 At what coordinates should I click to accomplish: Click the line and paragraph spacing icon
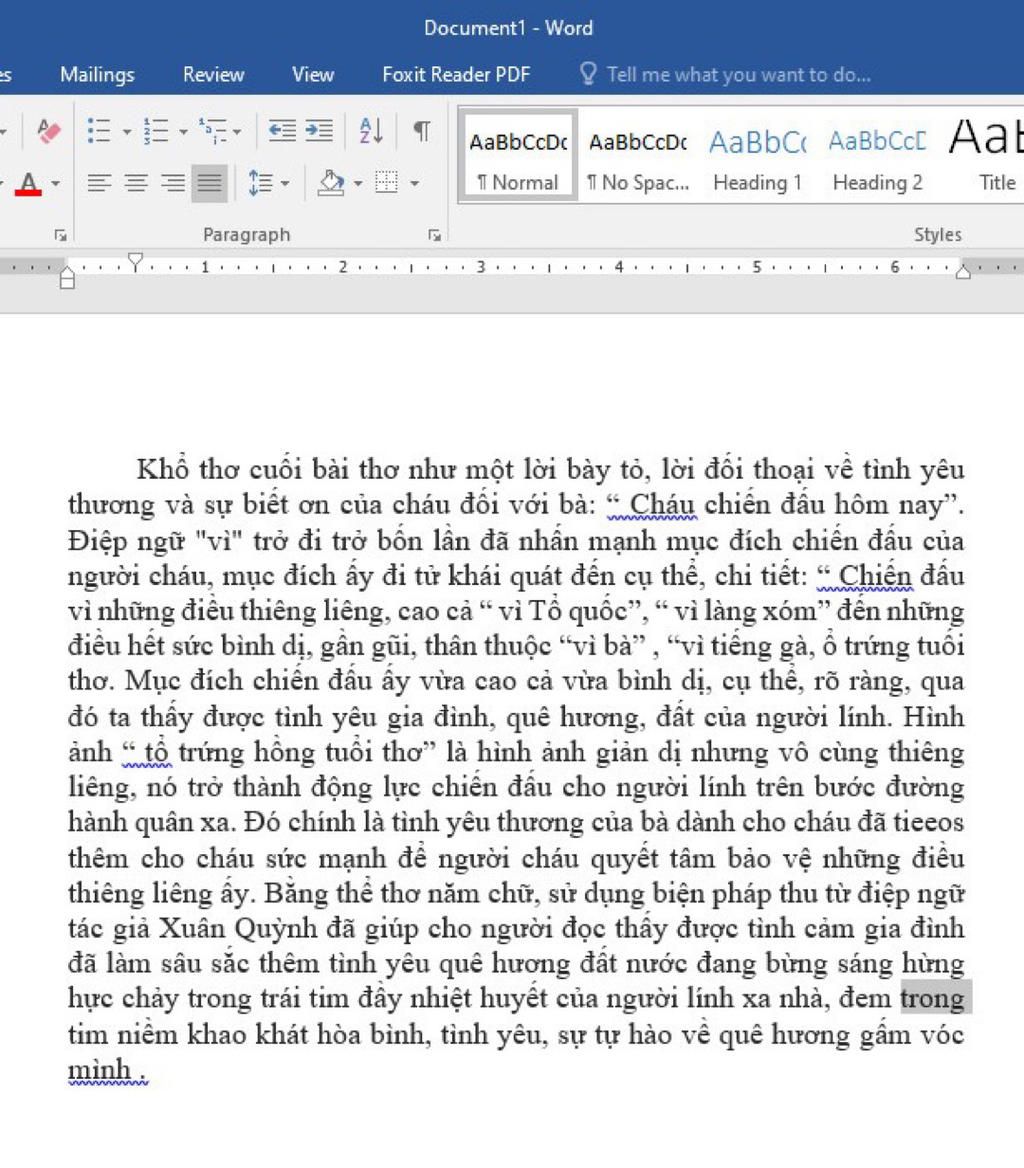[261, 182]
